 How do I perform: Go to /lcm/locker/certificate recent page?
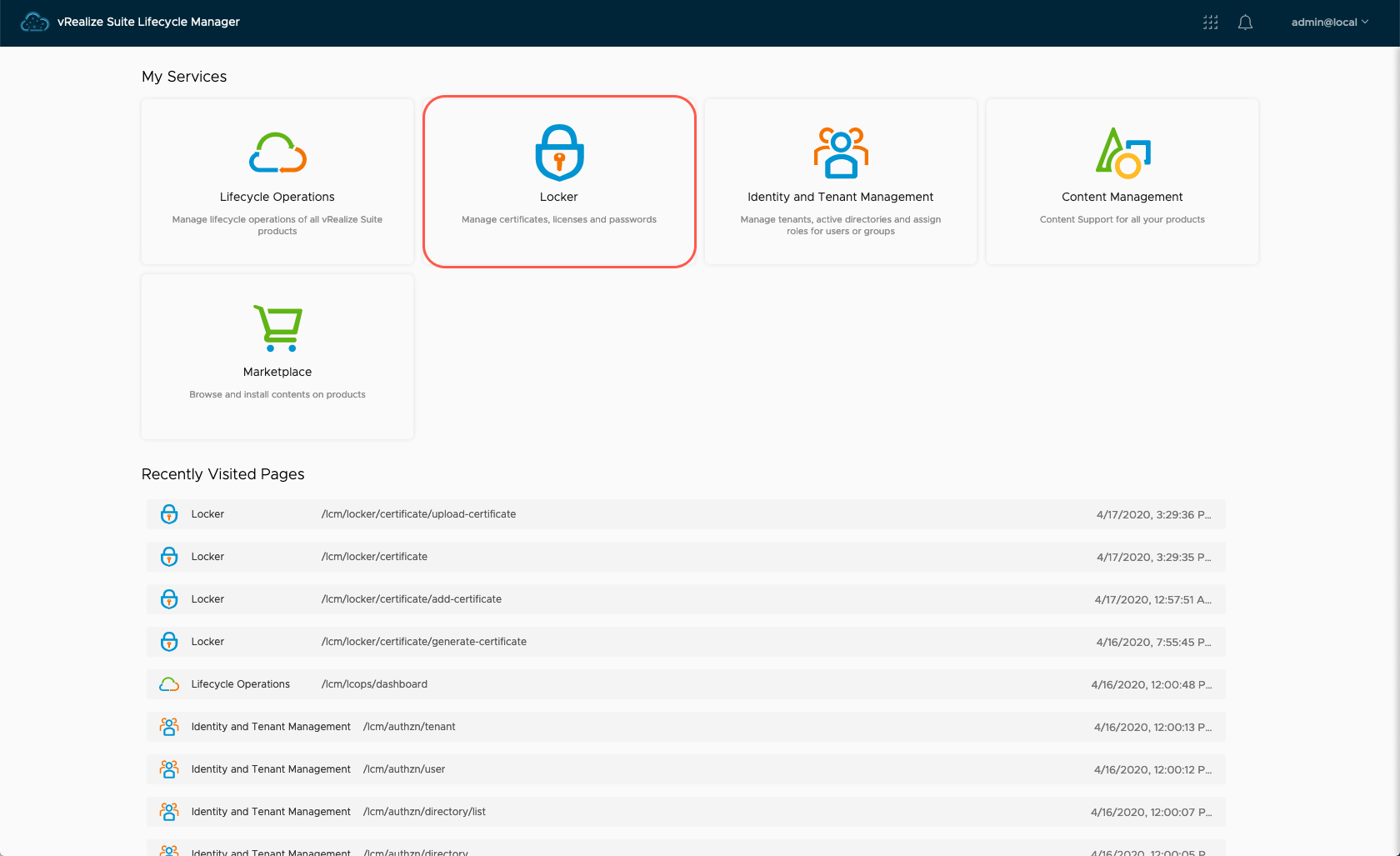(x=374, y=557)
